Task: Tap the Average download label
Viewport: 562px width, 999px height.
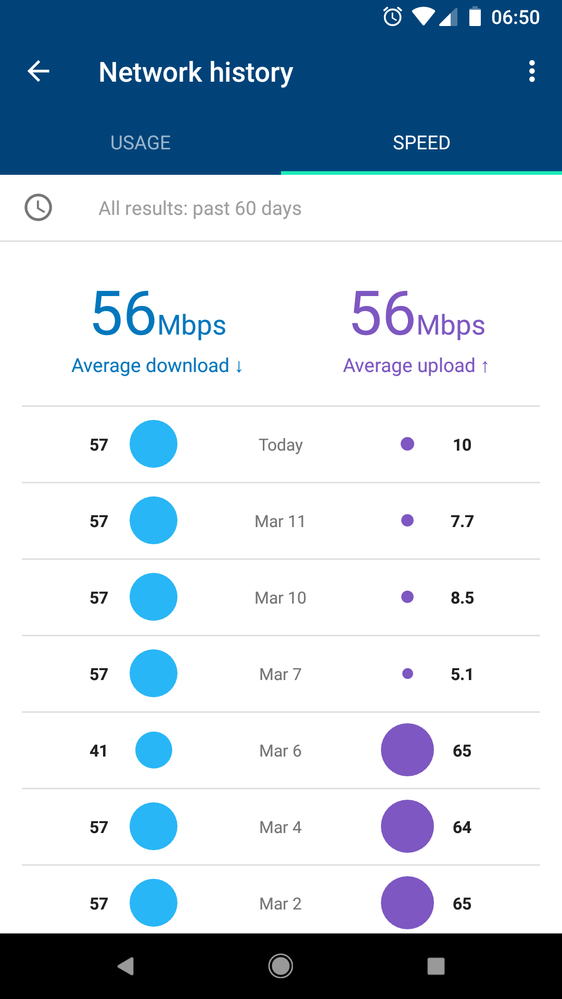Action: click(x=157, y=366)
